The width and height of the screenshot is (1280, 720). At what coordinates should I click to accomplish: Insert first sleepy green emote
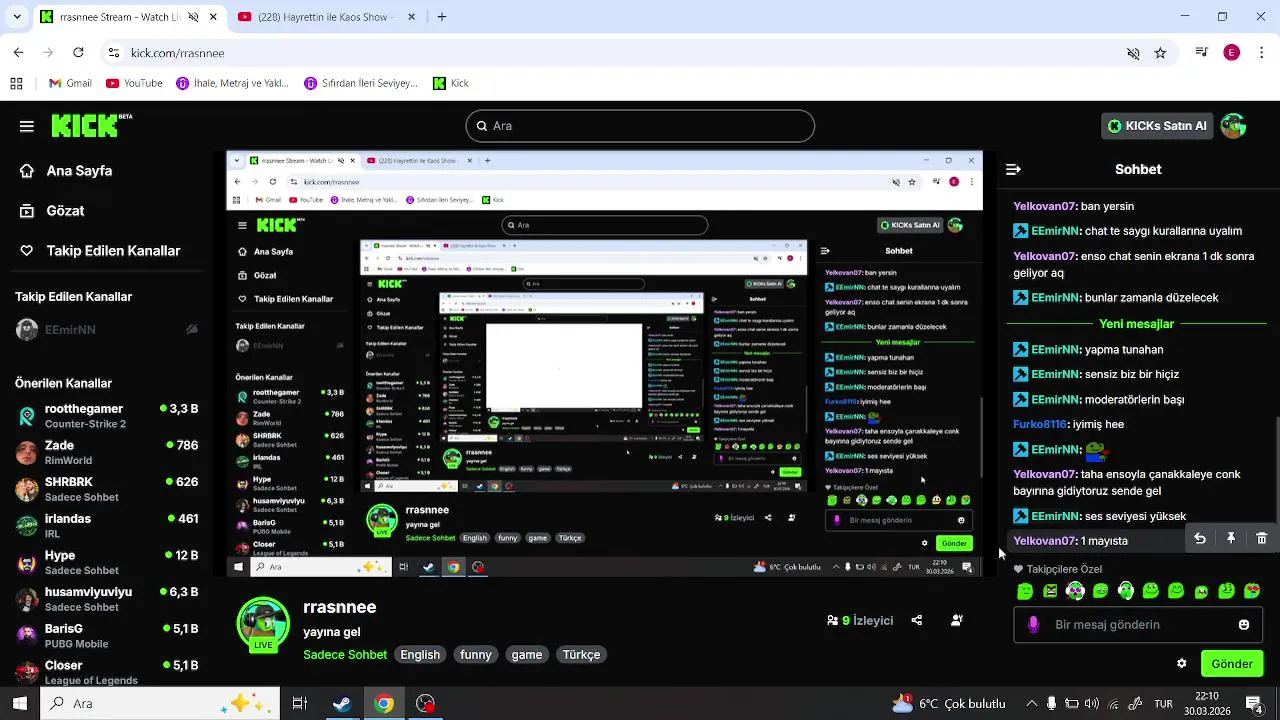tap(1025, 591)
